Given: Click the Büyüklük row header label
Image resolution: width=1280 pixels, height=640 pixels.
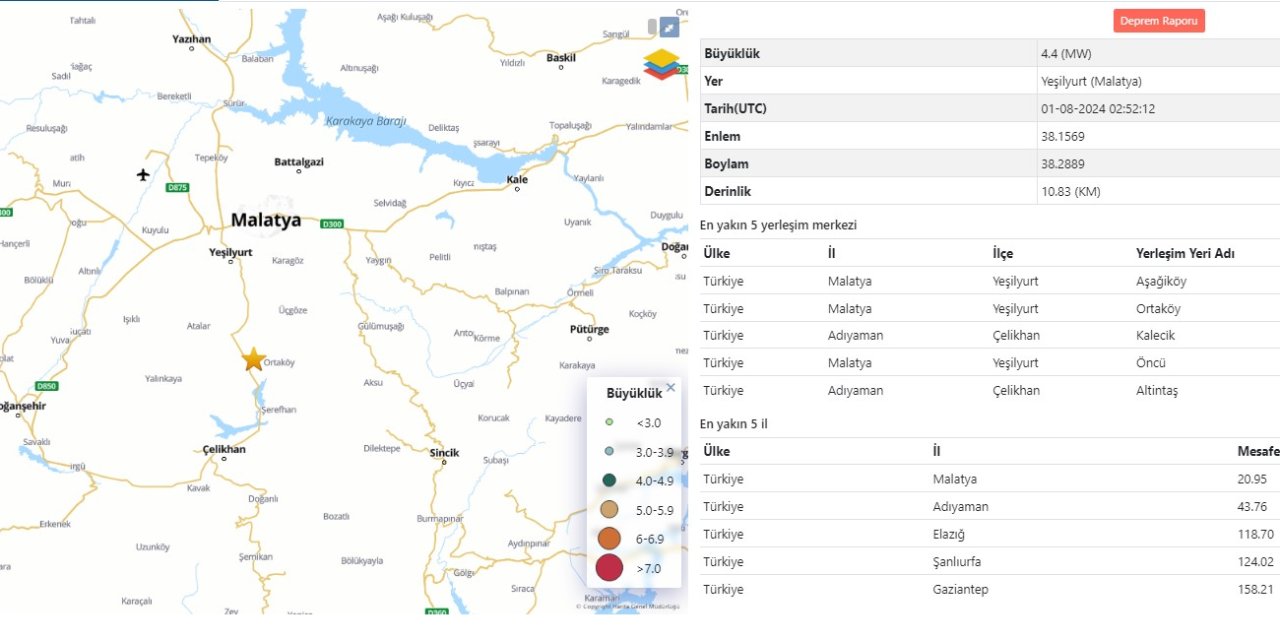Looking at the screenshot, I should (x=732, y=53).
